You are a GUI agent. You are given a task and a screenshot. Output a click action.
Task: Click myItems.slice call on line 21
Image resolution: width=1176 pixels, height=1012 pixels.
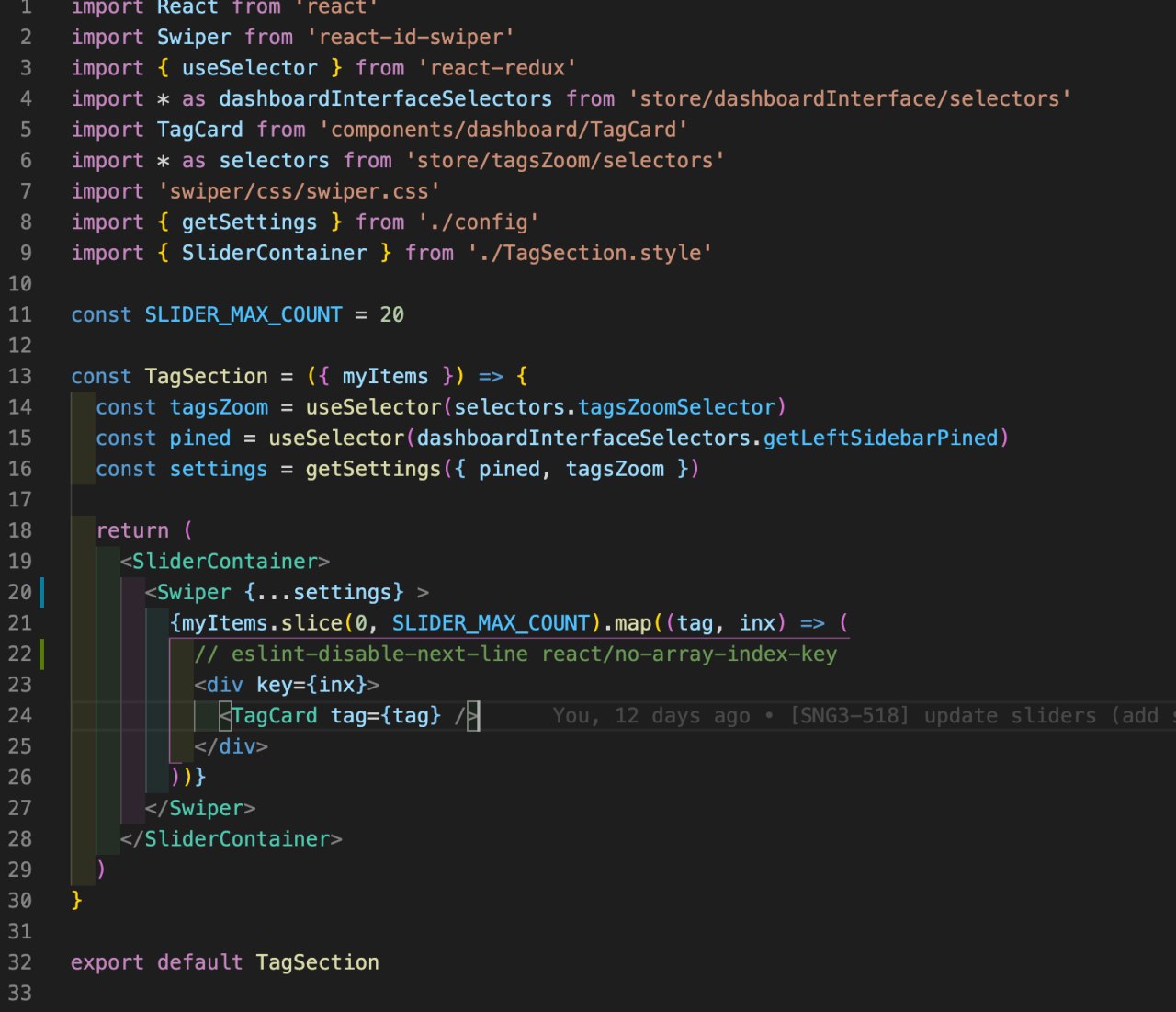click(x=261, y=623)
